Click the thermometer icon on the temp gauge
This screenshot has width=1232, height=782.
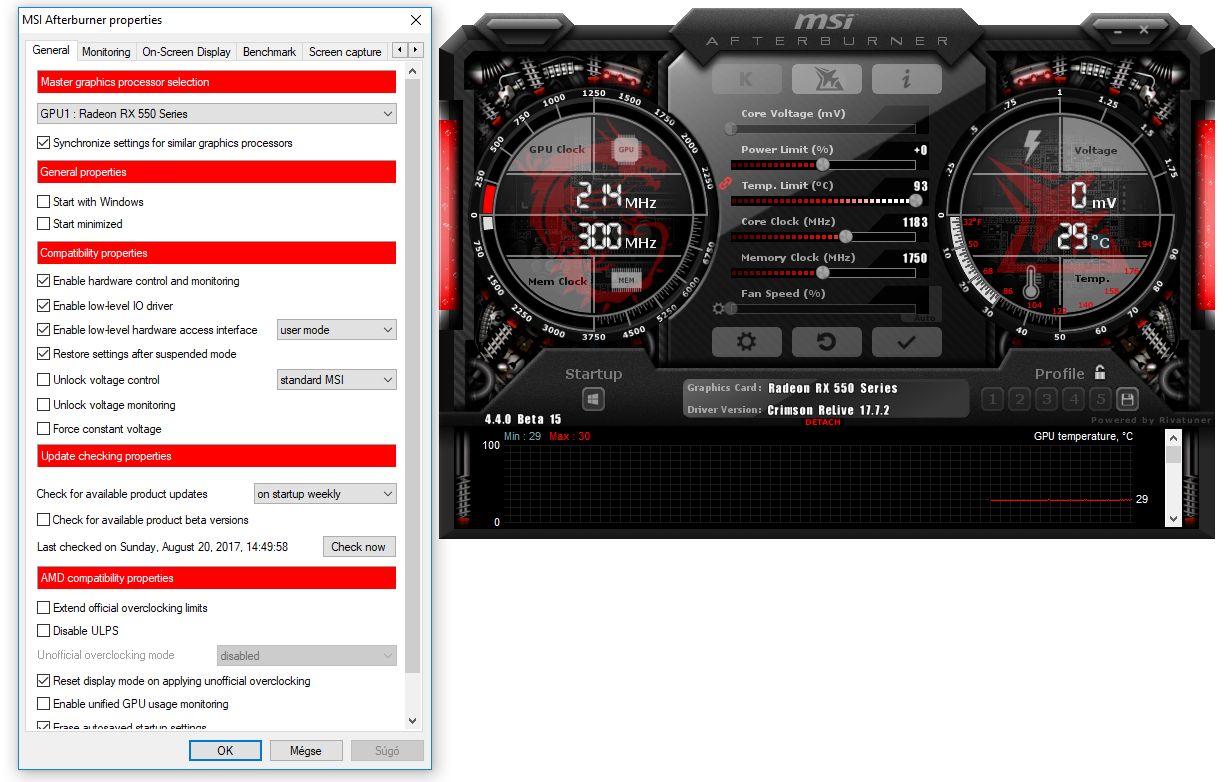[1033, 282]
